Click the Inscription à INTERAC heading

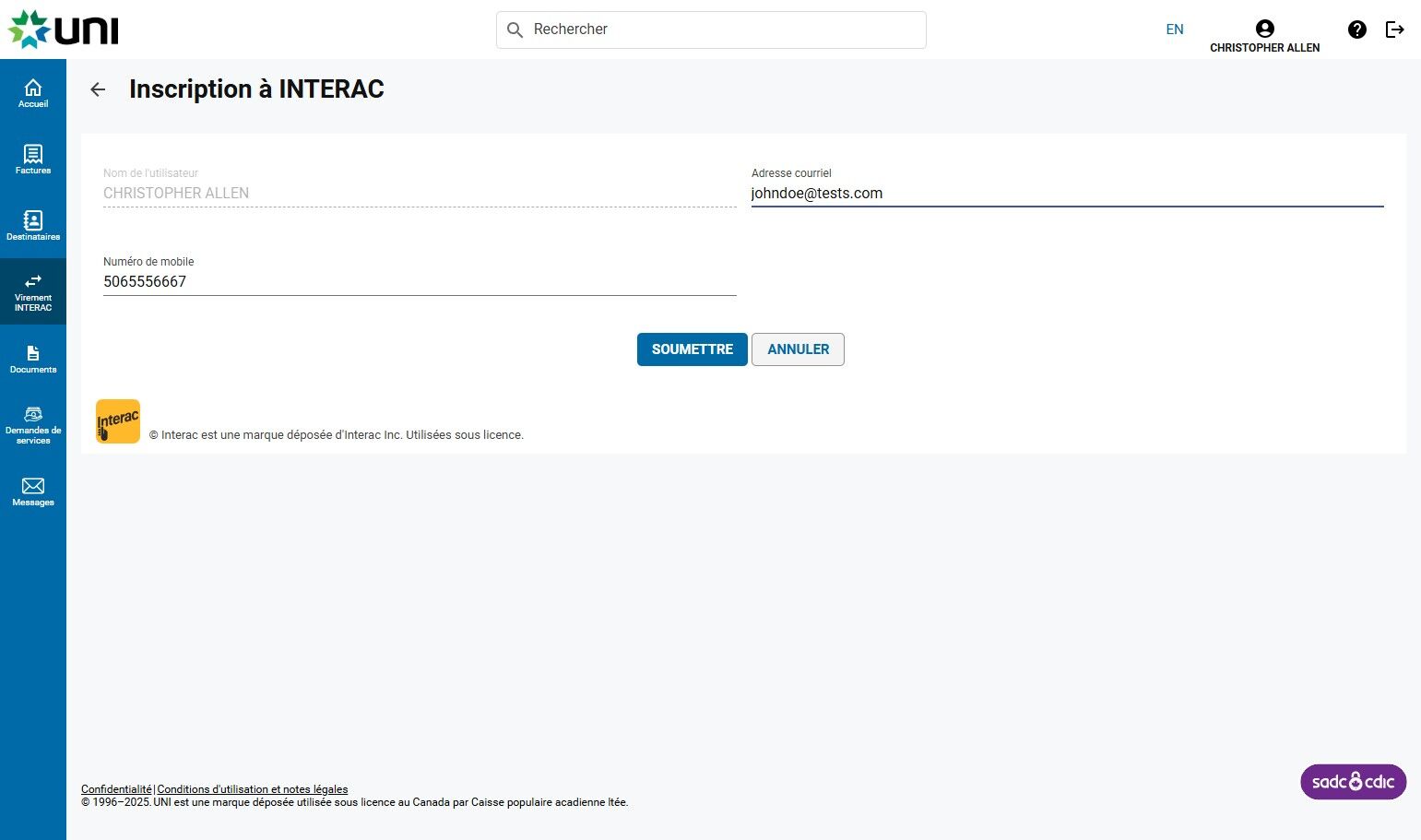point(256,89)
